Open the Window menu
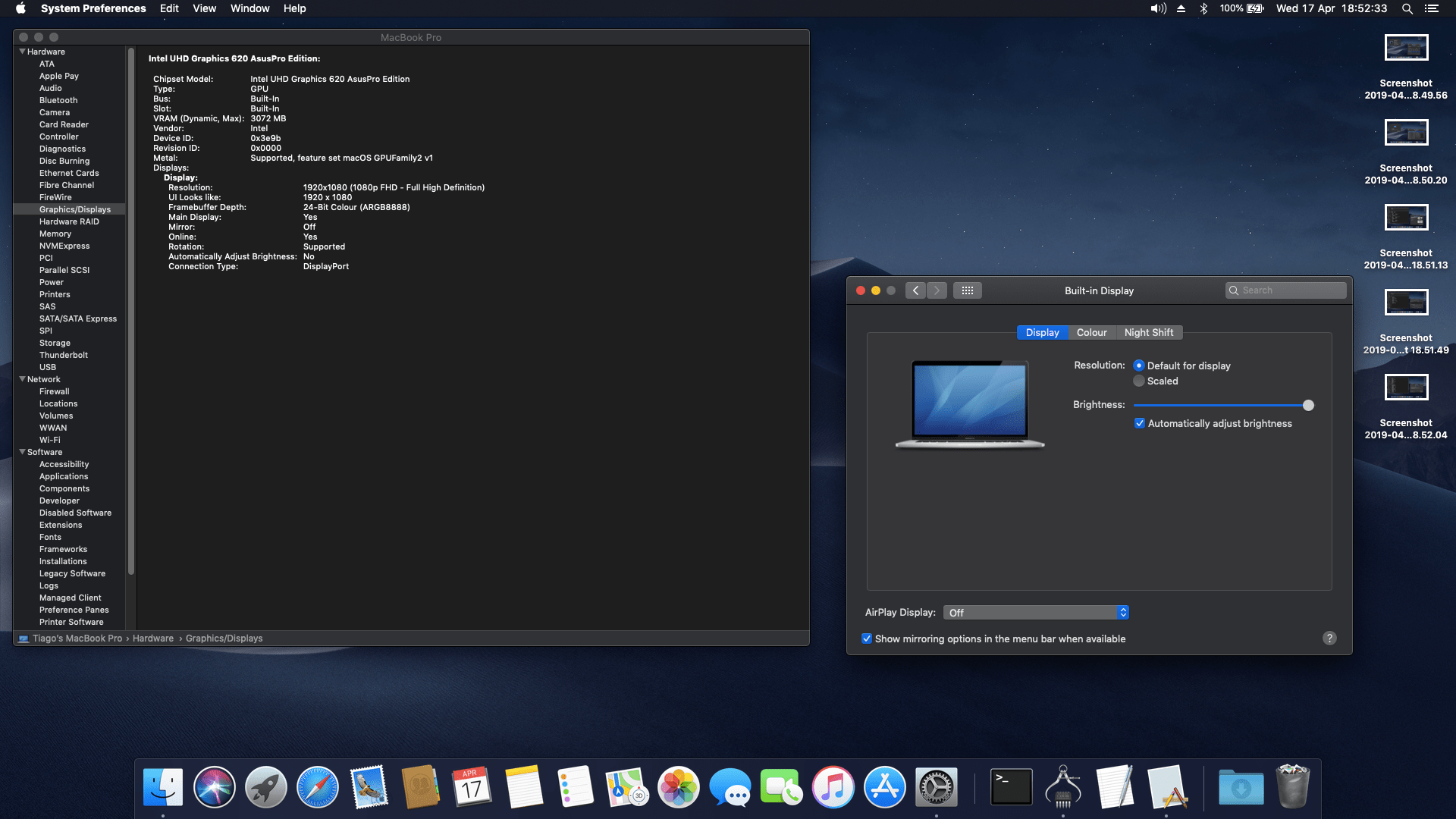Viewport: 1456px width, 819px height. point(249,8)
